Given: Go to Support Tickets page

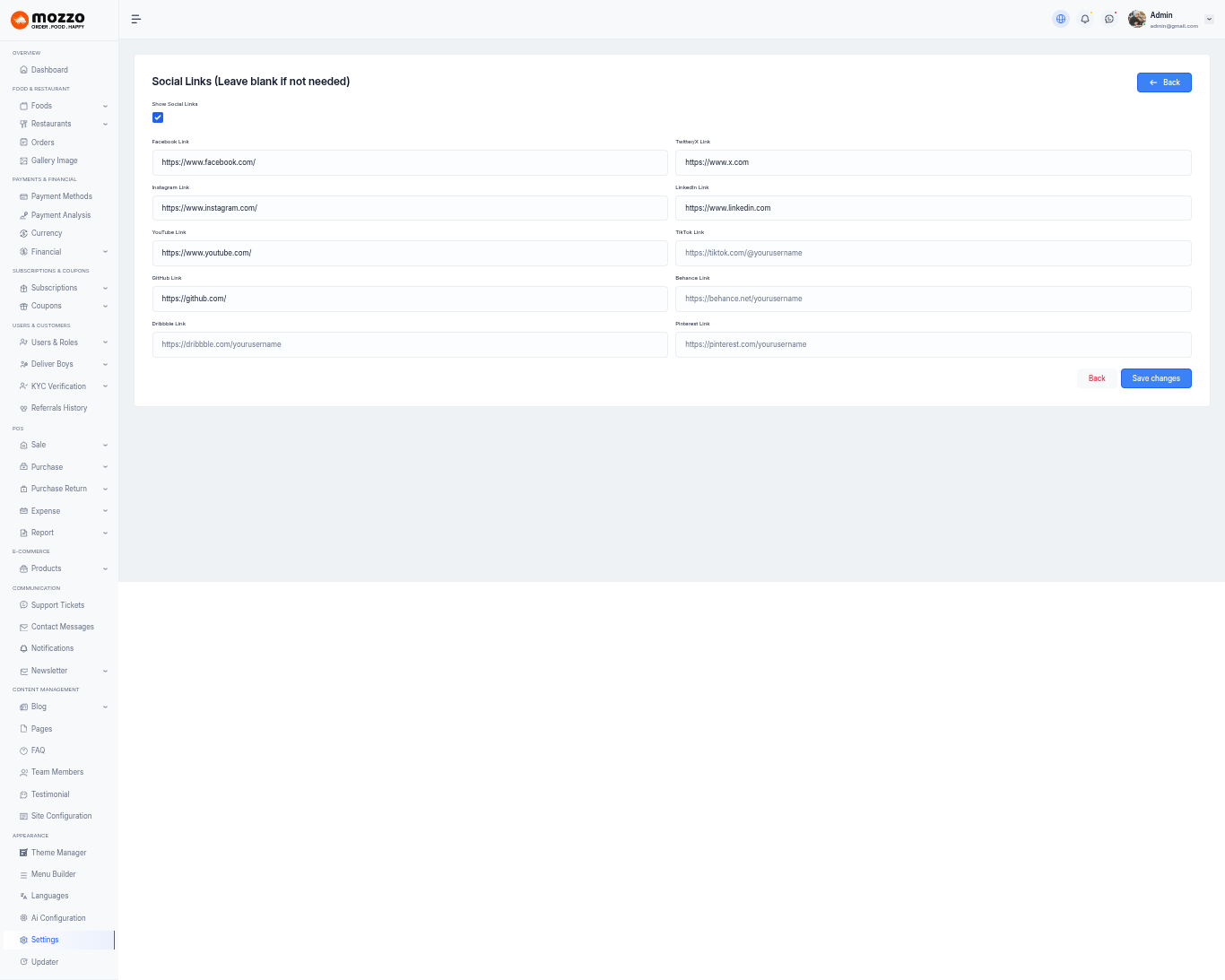Looking at the screenshot, I should click(57, 605).
